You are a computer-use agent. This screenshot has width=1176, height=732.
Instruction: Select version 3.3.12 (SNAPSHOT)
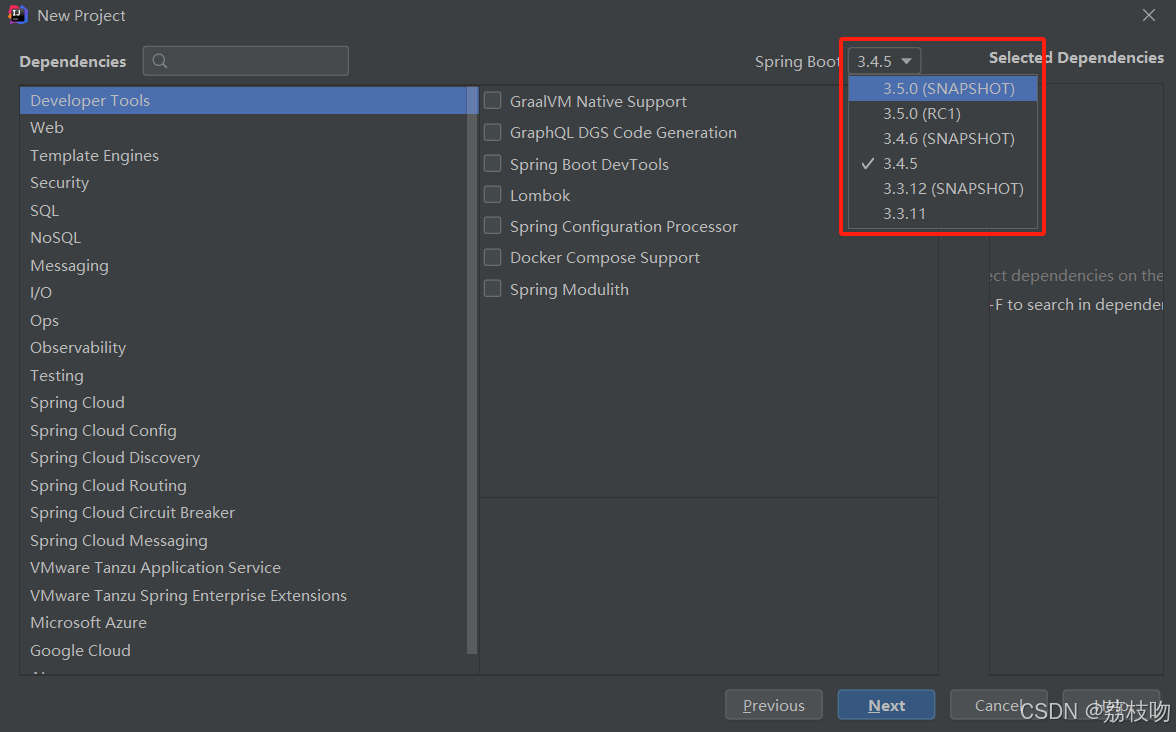pyautogui.click(x=943, y=188)
